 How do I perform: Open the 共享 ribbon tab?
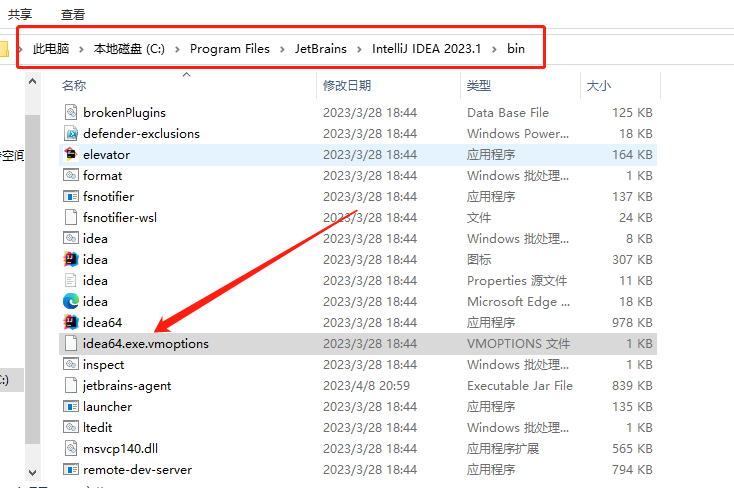(20, 15)
